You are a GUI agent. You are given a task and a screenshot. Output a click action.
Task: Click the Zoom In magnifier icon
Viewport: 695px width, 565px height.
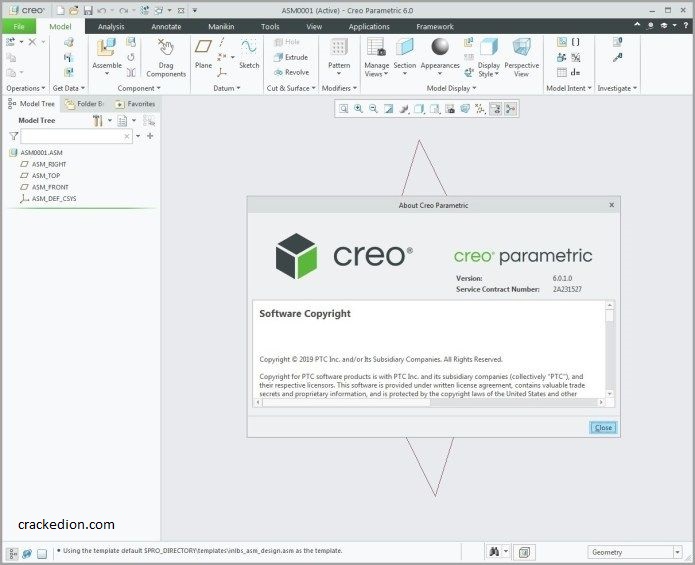pyautogui.click(x=359, y=109)
